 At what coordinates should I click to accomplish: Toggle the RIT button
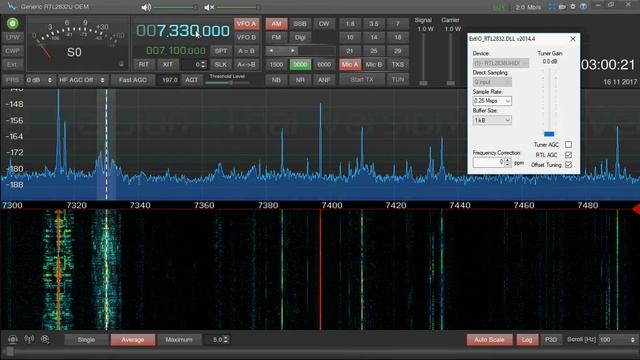[144, 64]
